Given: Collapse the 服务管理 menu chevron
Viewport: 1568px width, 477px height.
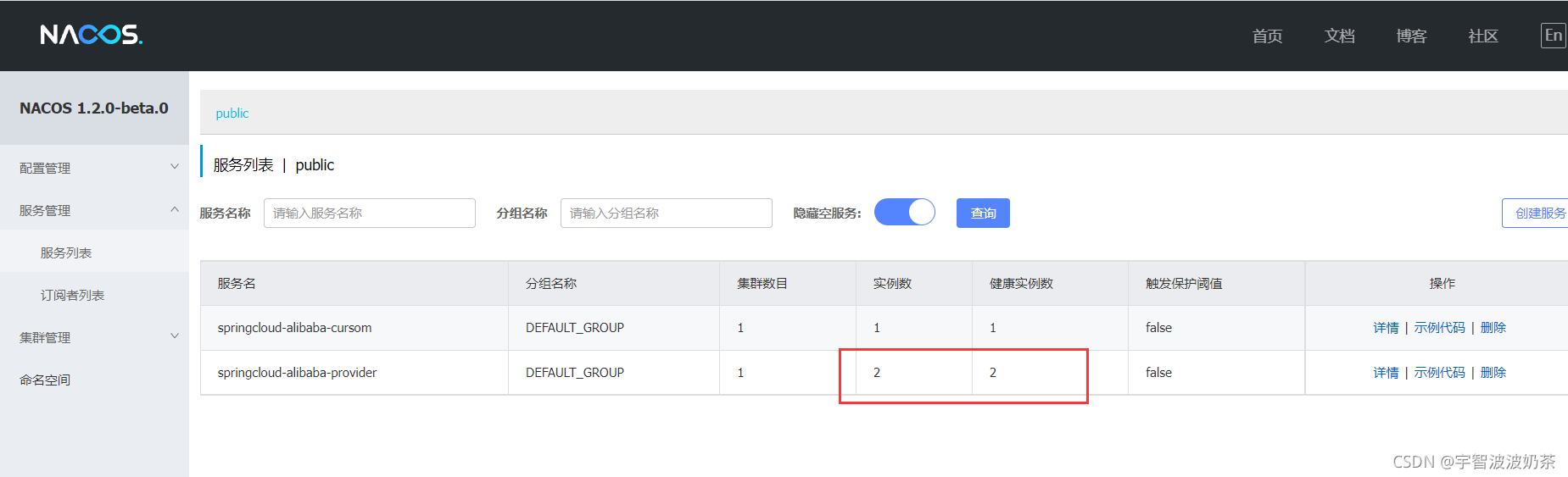Looking at the screenshot, I should tap(175, 209).
